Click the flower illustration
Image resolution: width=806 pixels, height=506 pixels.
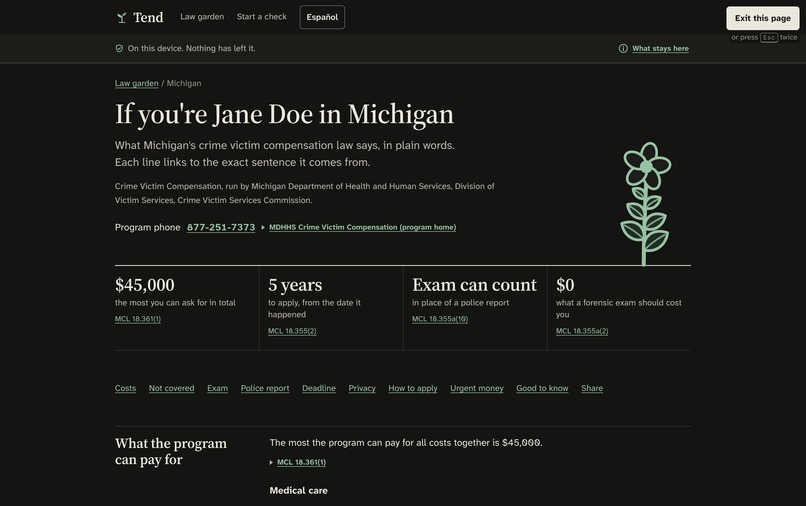point(646,204)
